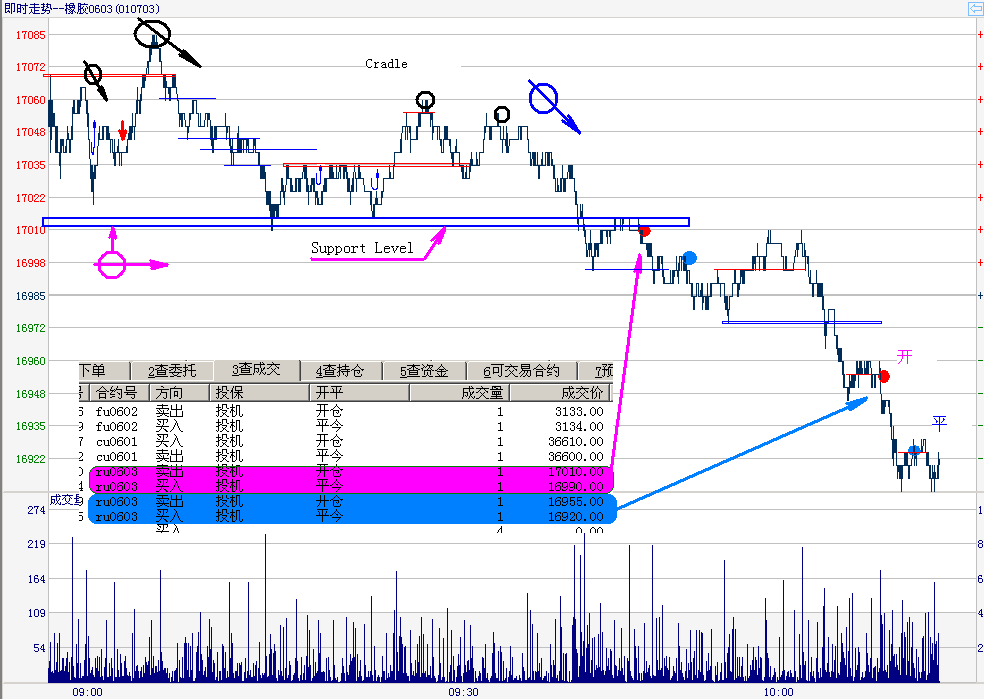
Task: Click the 成交价 column header
Action: click(x=582, y=392)
